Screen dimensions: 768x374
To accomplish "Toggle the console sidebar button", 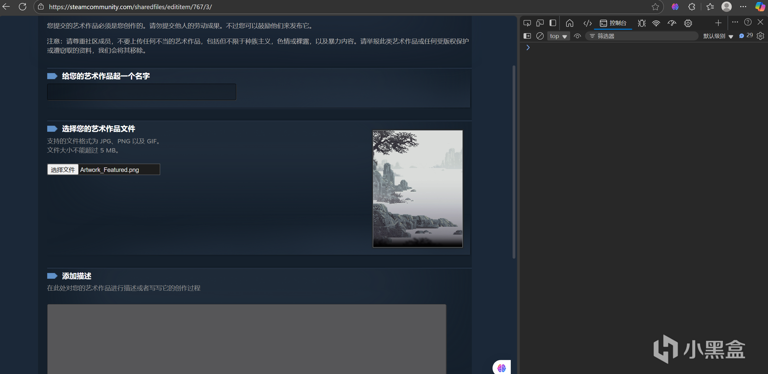I will click(527, 36).
